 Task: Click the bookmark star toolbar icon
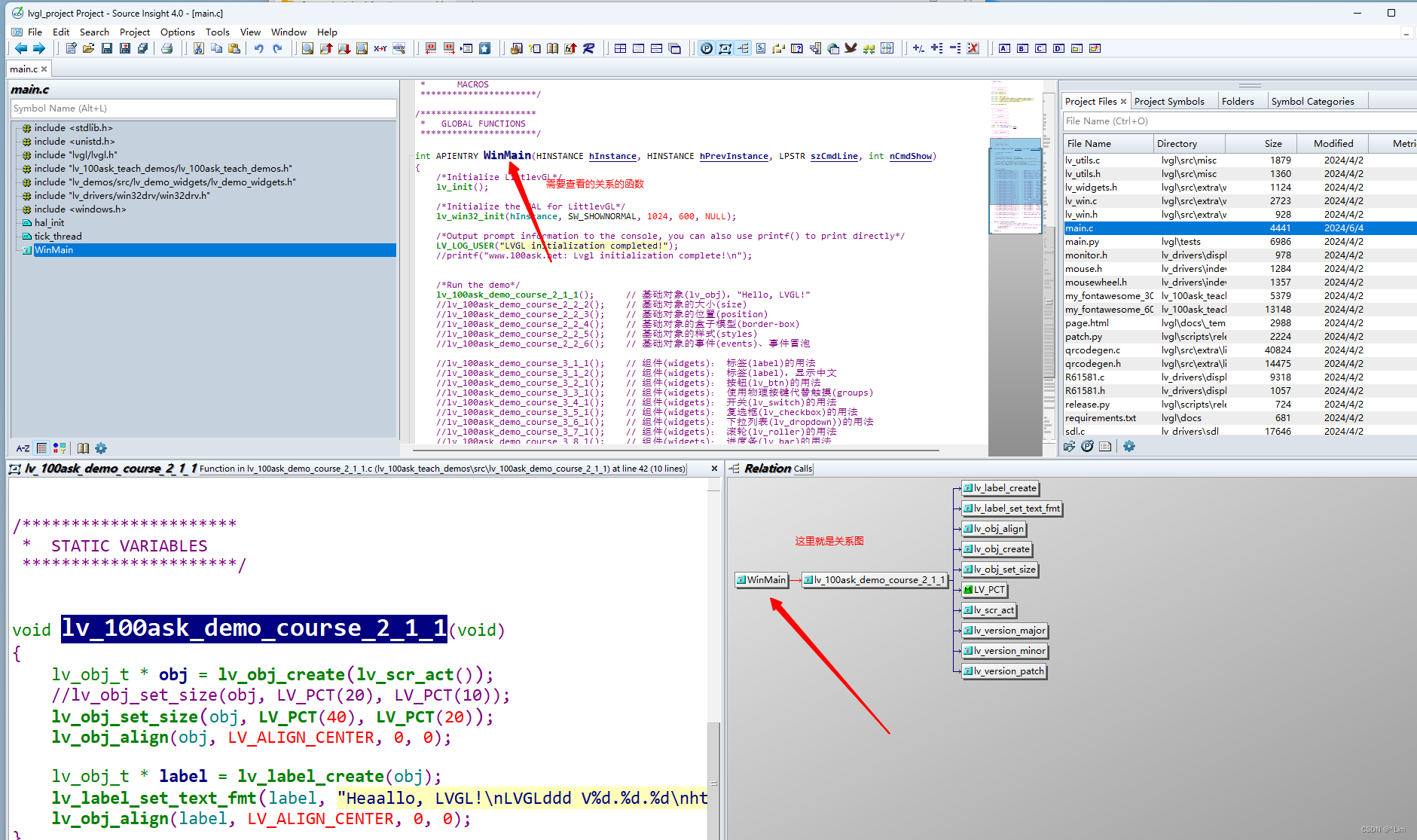tap(485, 48)
